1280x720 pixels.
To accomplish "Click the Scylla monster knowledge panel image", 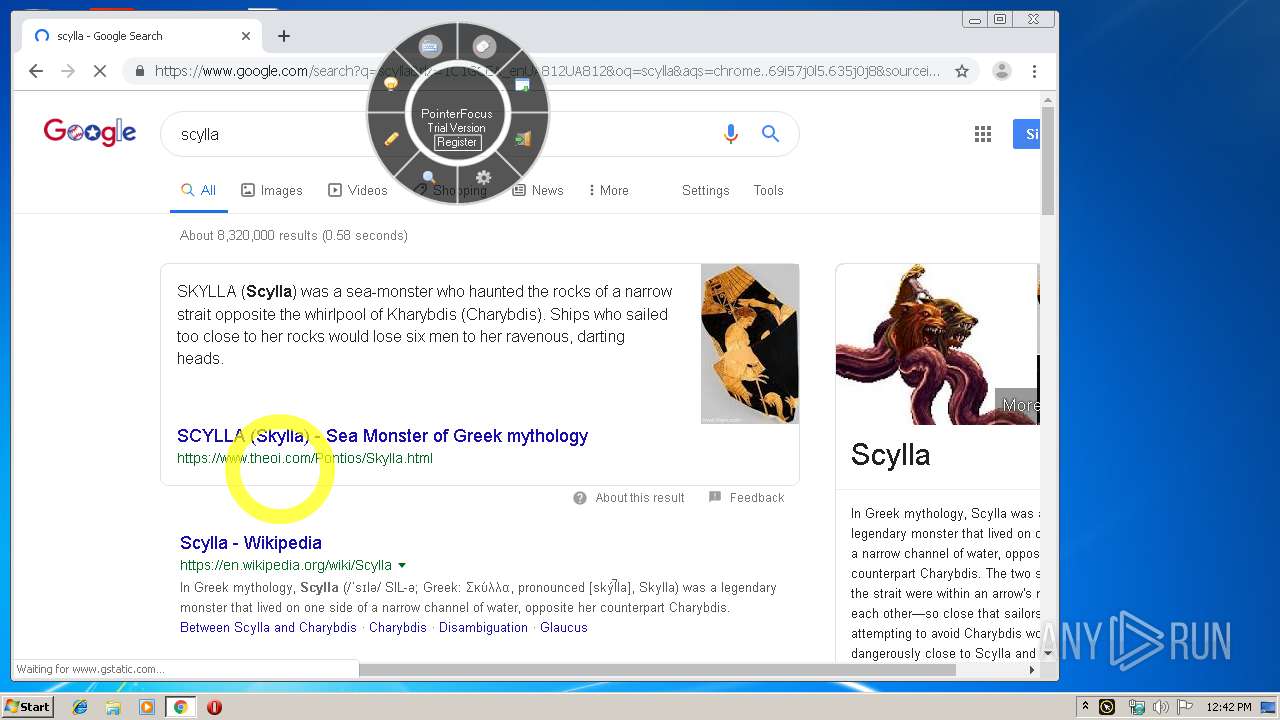I will click(x=937, y=344).
